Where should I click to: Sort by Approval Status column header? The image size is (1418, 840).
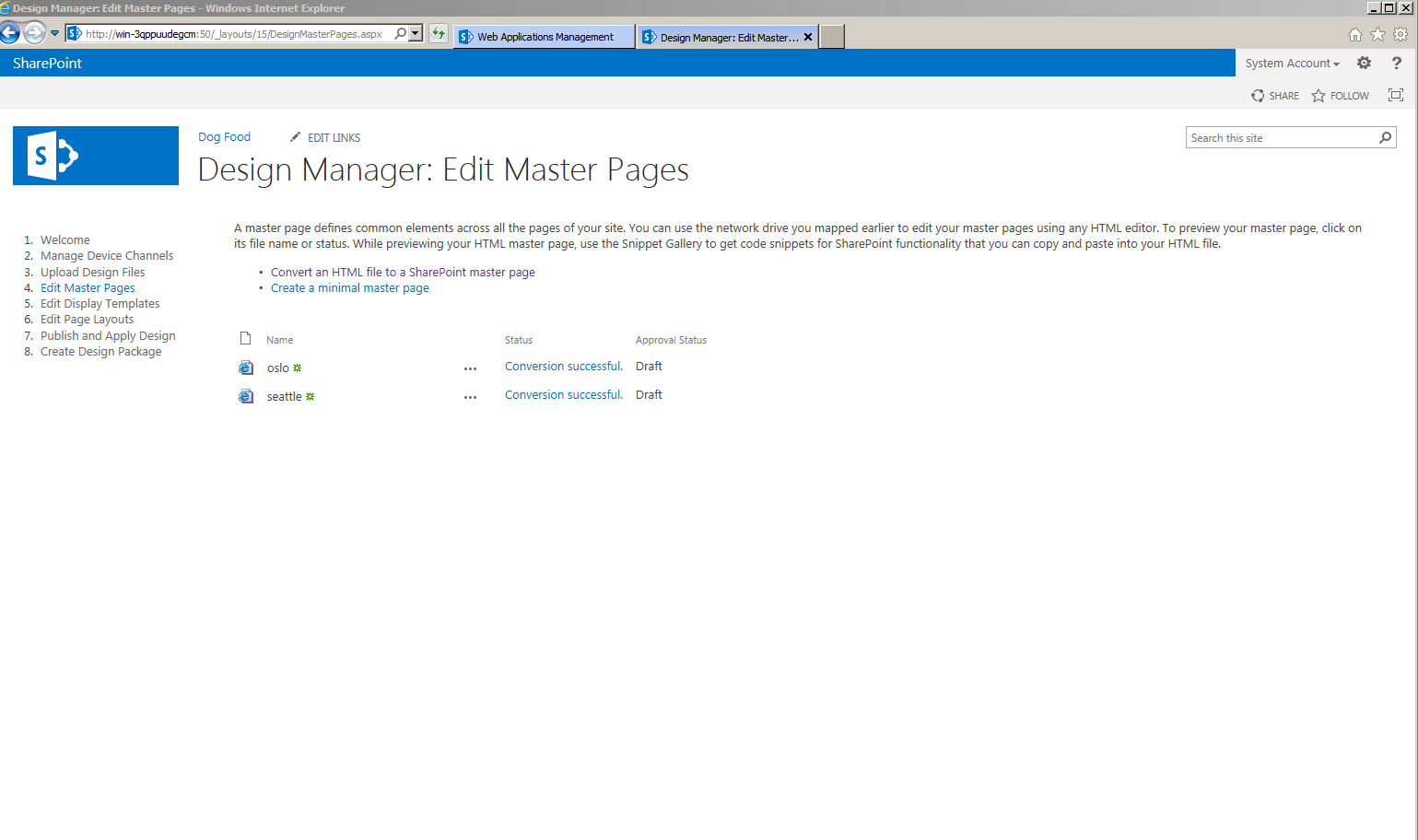pos(671,340)
